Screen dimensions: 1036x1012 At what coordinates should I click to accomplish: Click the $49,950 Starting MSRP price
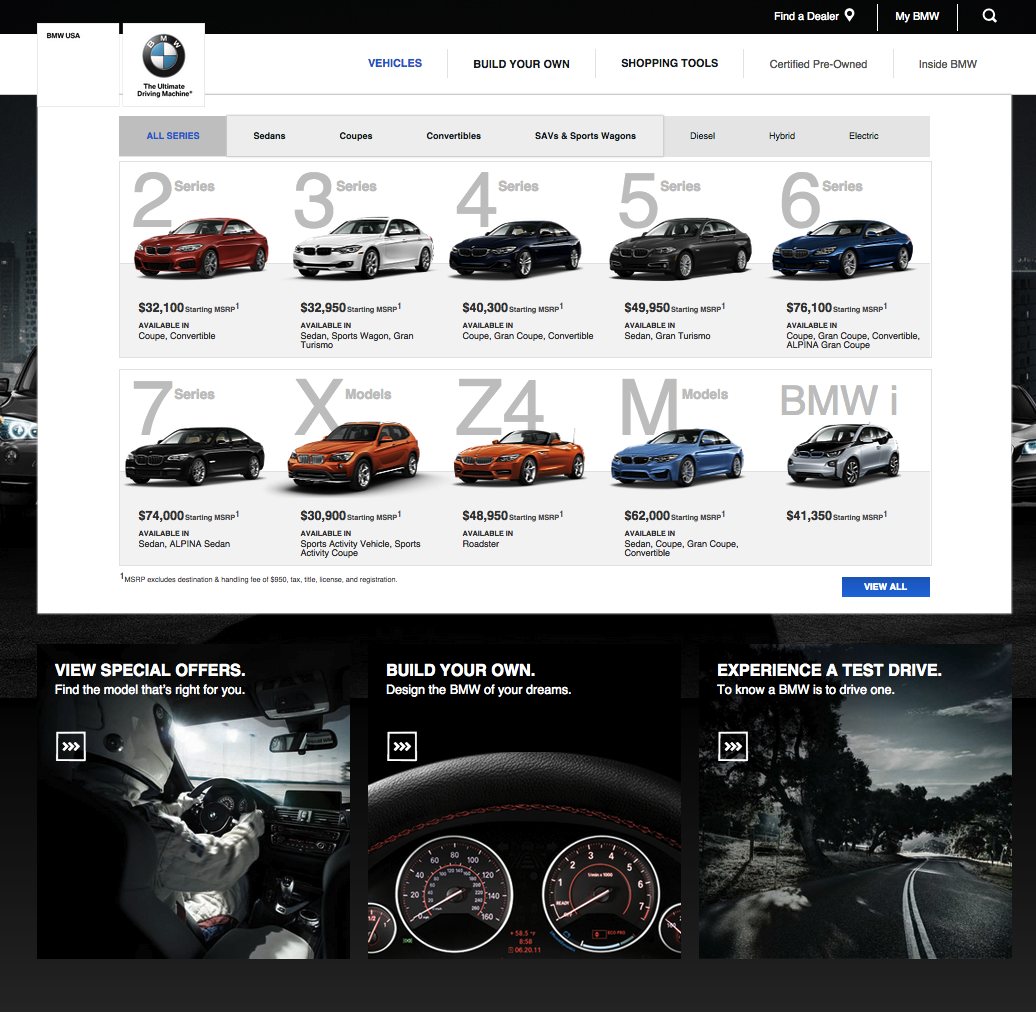click(674, 308)
